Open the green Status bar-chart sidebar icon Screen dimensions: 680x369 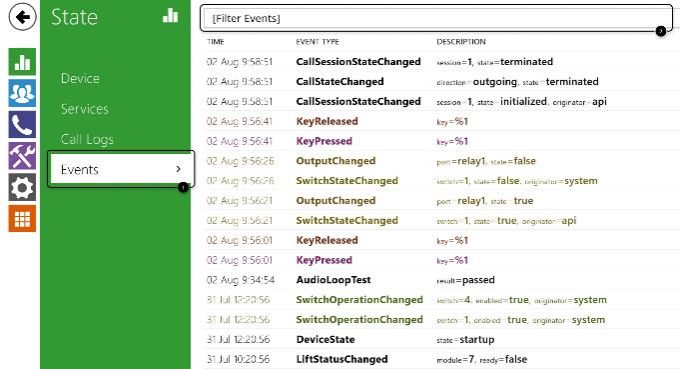[x=22, y=62]
